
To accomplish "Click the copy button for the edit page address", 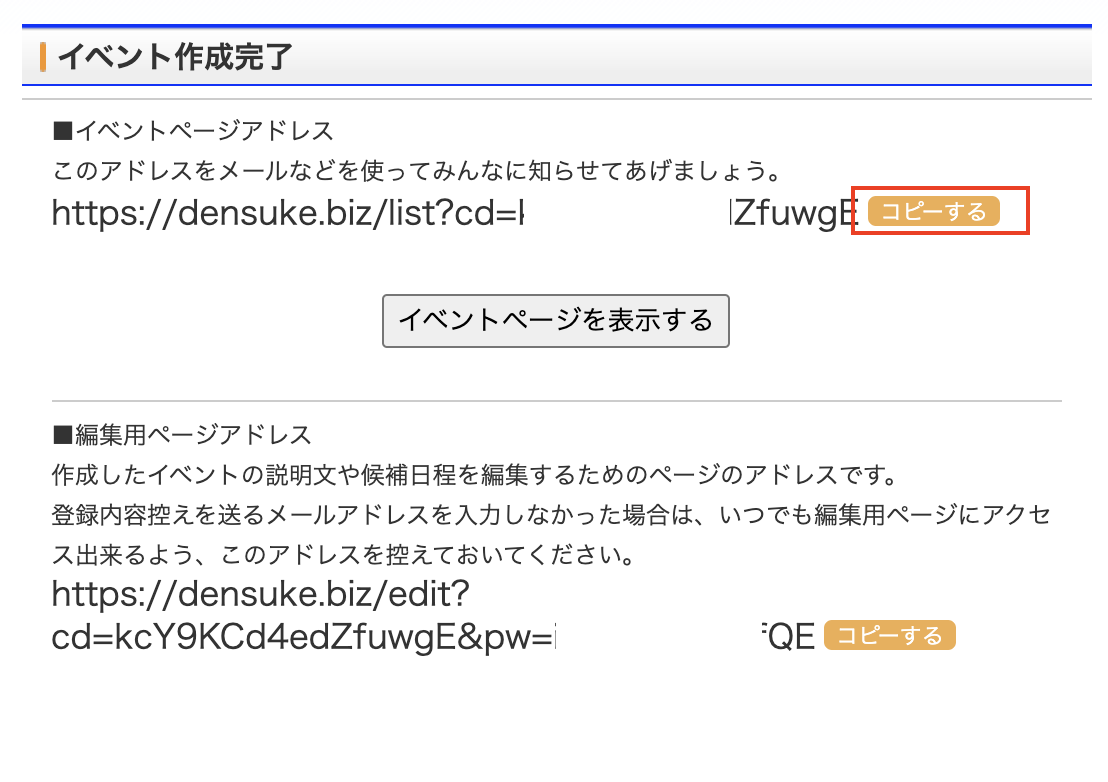I will 889,636.
